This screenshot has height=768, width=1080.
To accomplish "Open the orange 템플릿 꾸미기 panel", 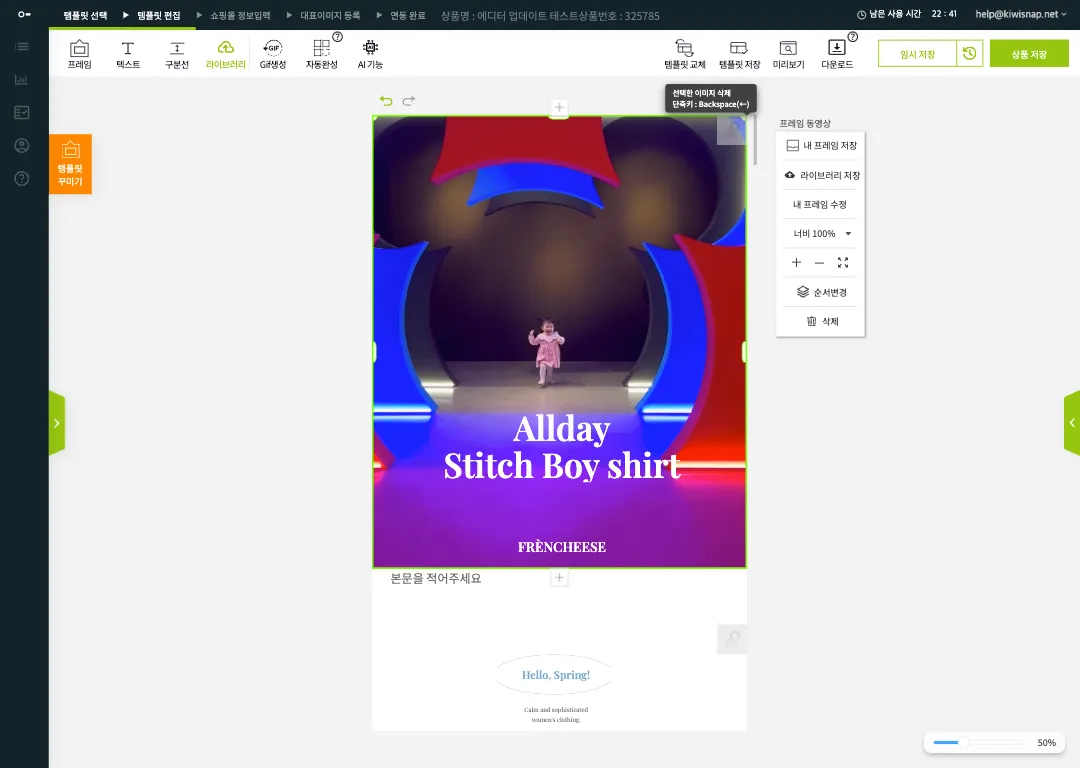I will tap(70, 164).
